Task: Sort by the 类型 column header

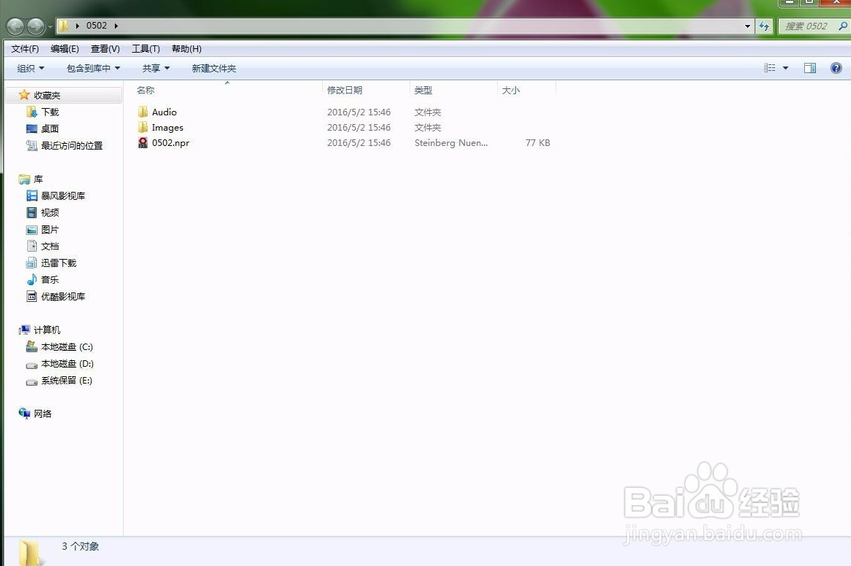Action: pyautogui.click(x=423, y=90)
